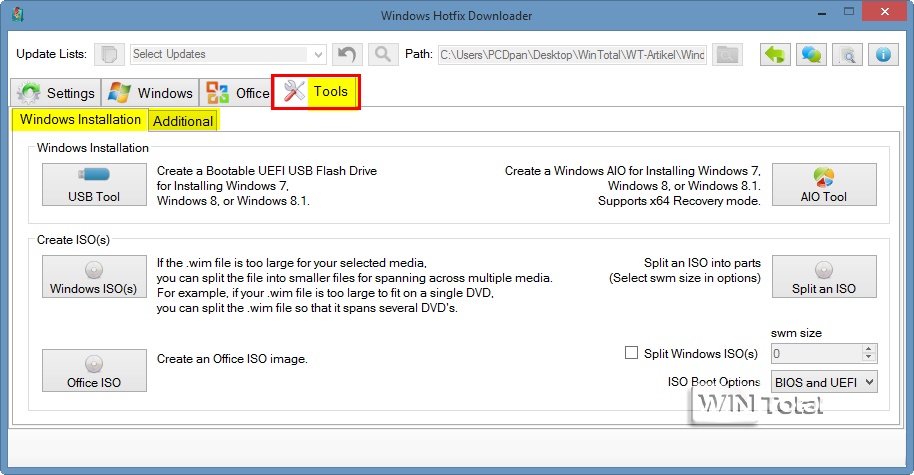Switch to the Office tab
The image size is (914, 475).
click(236, 93)
